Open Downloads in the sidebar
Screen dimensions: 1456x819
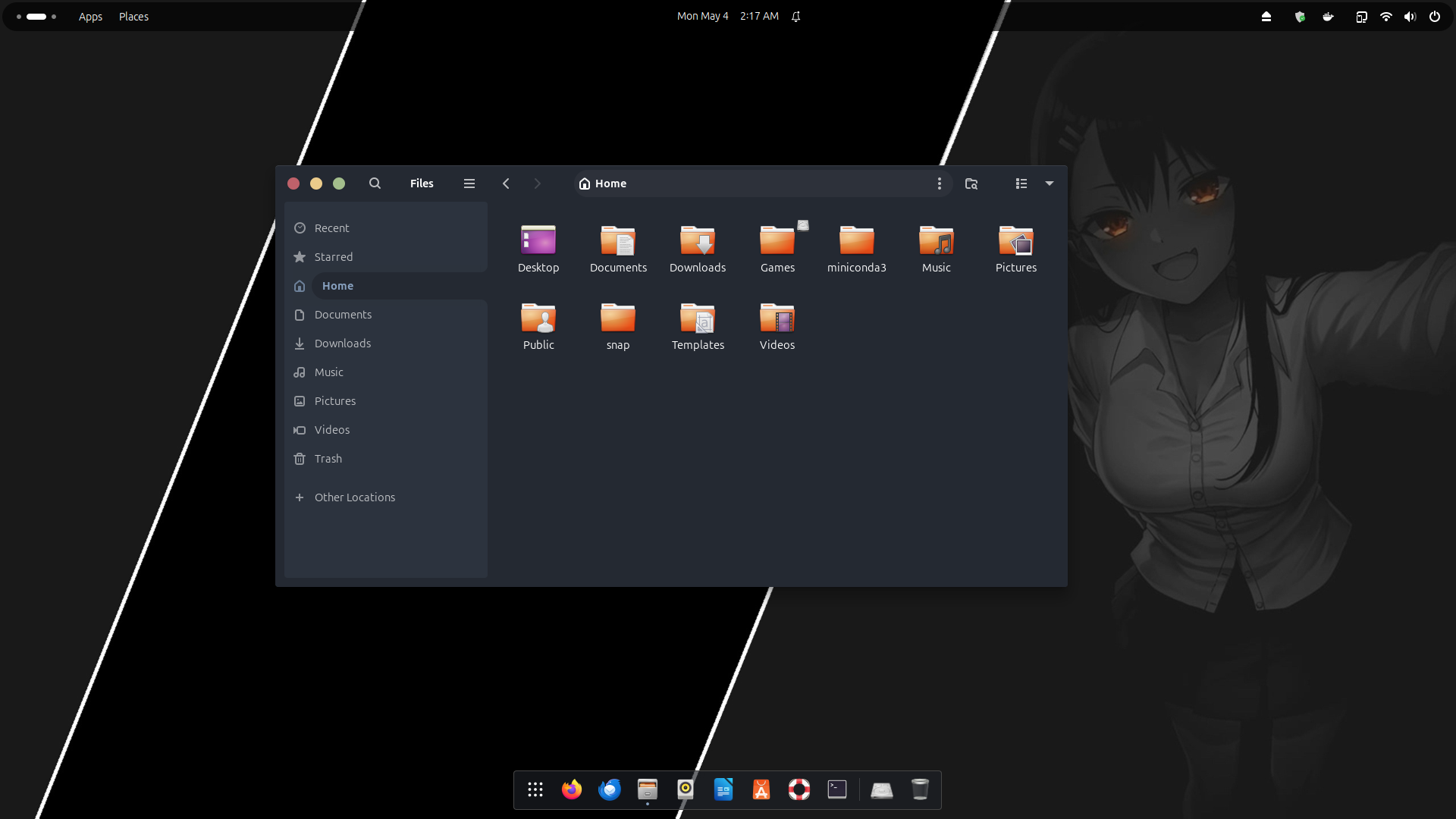386,344
